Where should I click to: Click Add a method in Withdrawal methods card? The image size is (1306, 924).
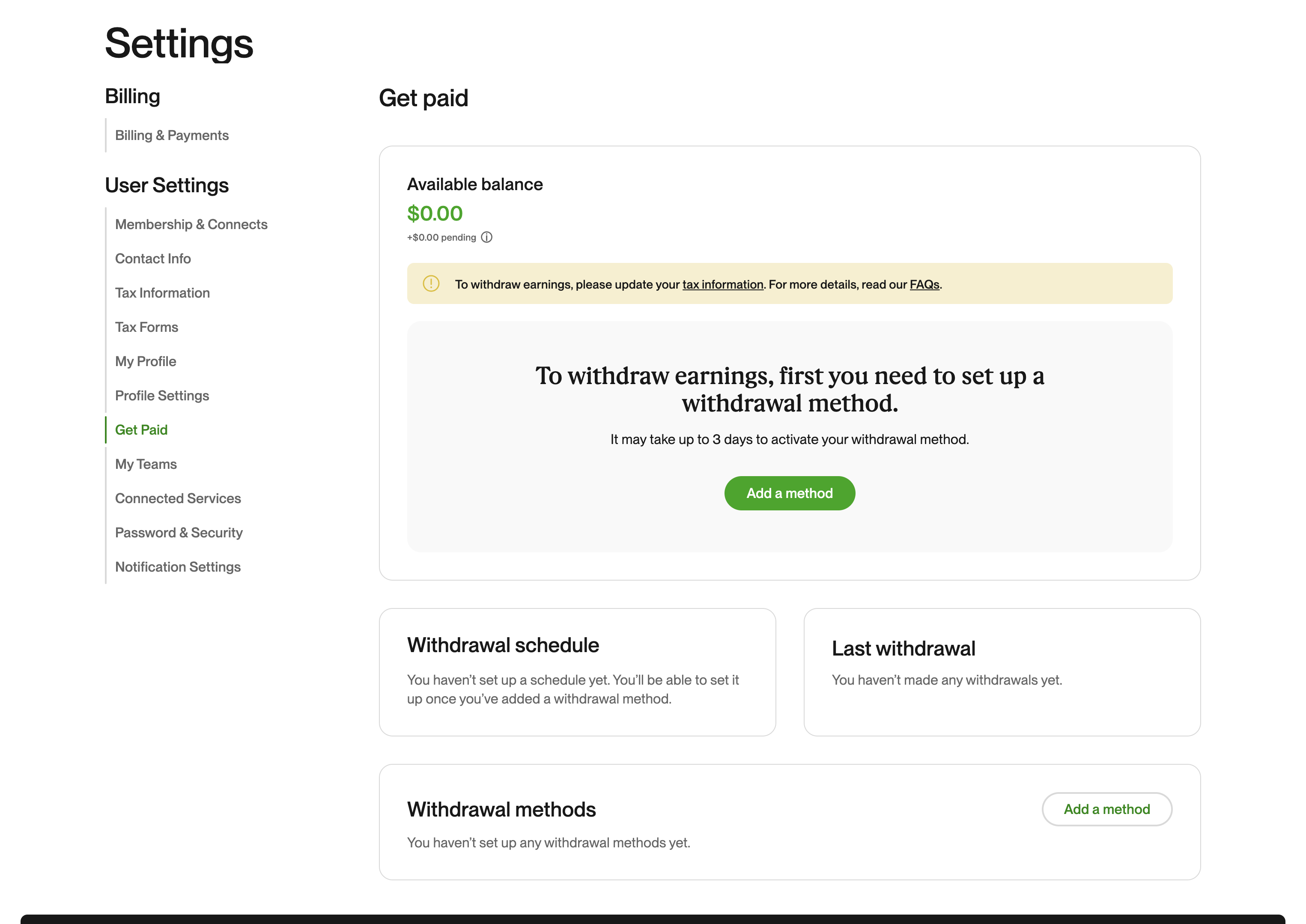(x=1107, y=809)
